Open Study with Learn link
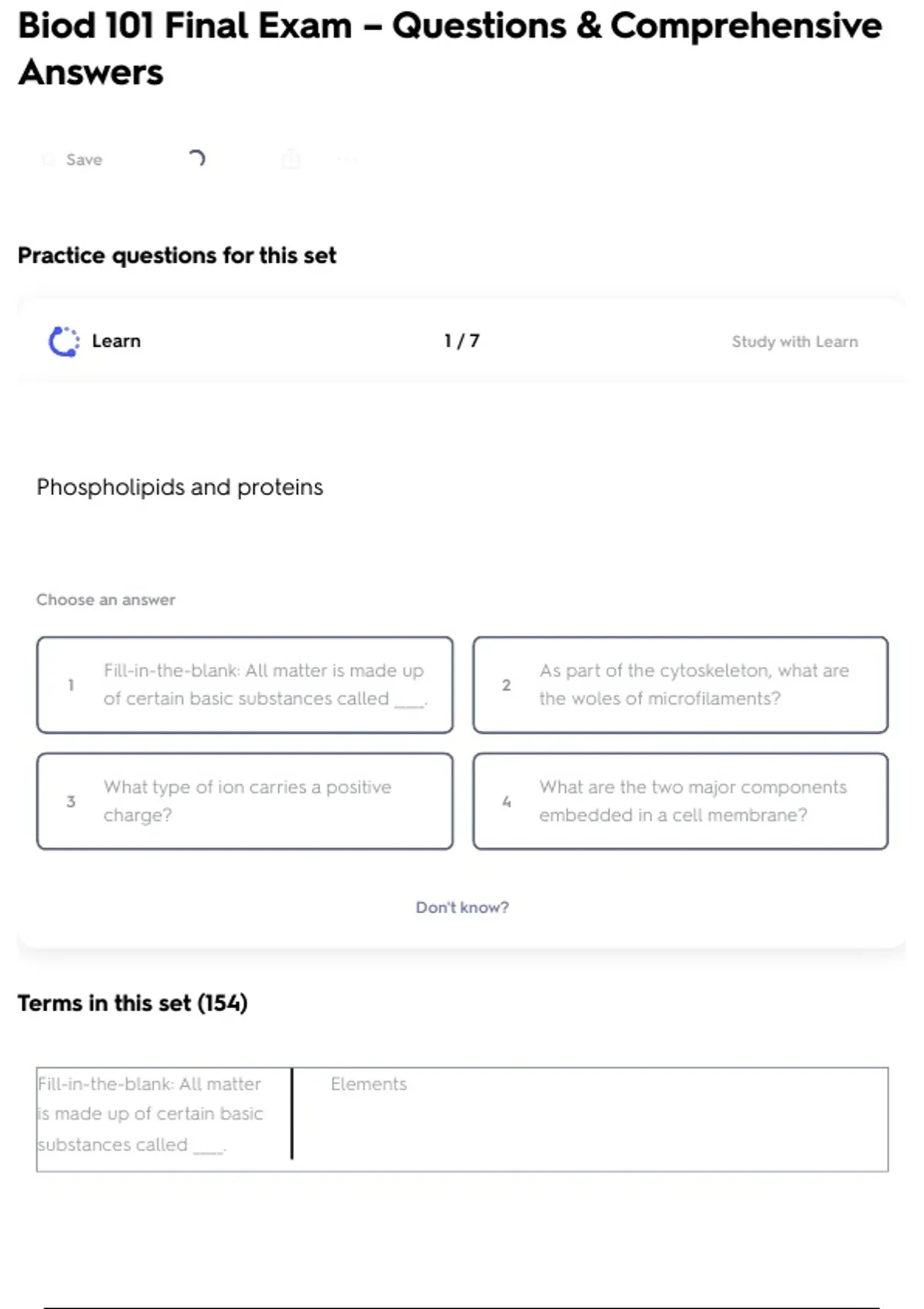The image size is (924, 1309). coord(794,341)
